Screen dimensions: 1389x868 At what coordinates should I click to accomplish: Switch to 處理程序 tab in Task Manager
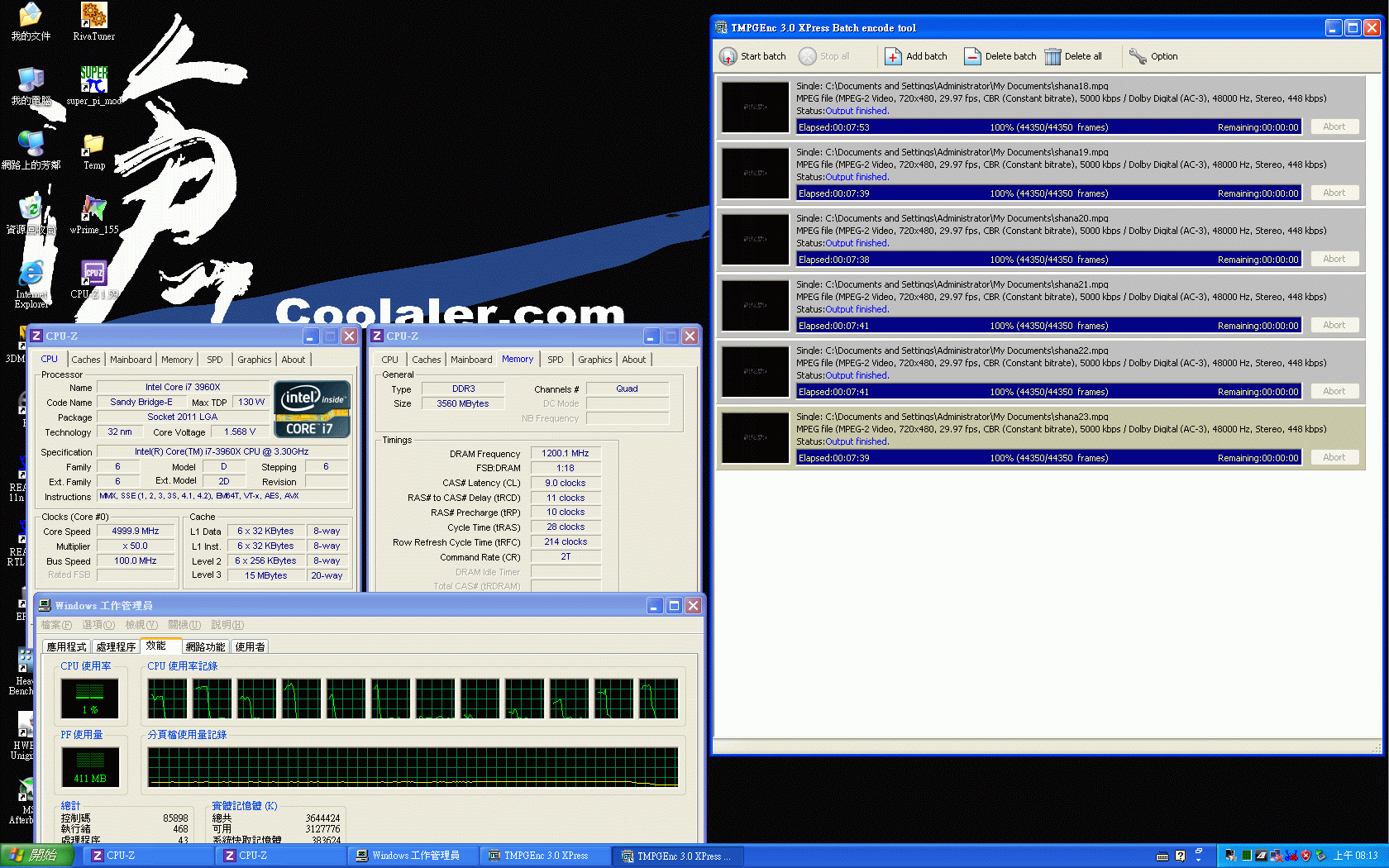pos(116,646)
